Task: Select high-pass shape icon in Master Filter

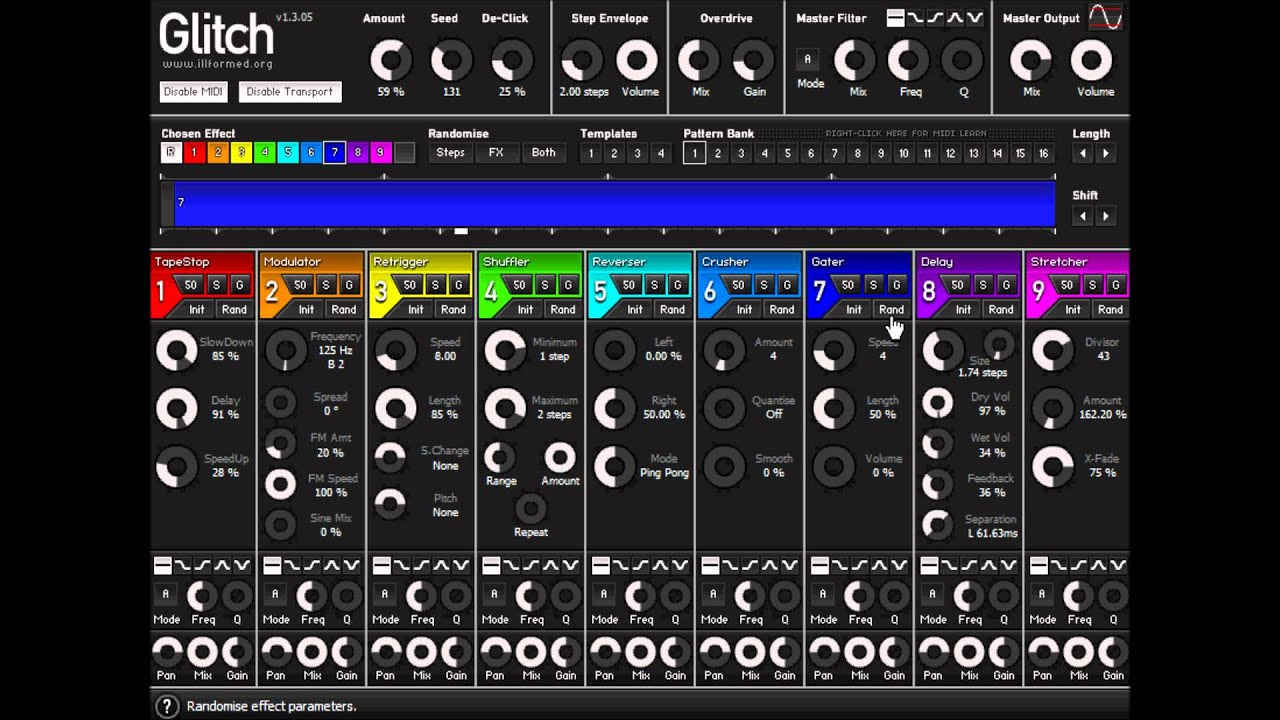Action: (935, 18)
